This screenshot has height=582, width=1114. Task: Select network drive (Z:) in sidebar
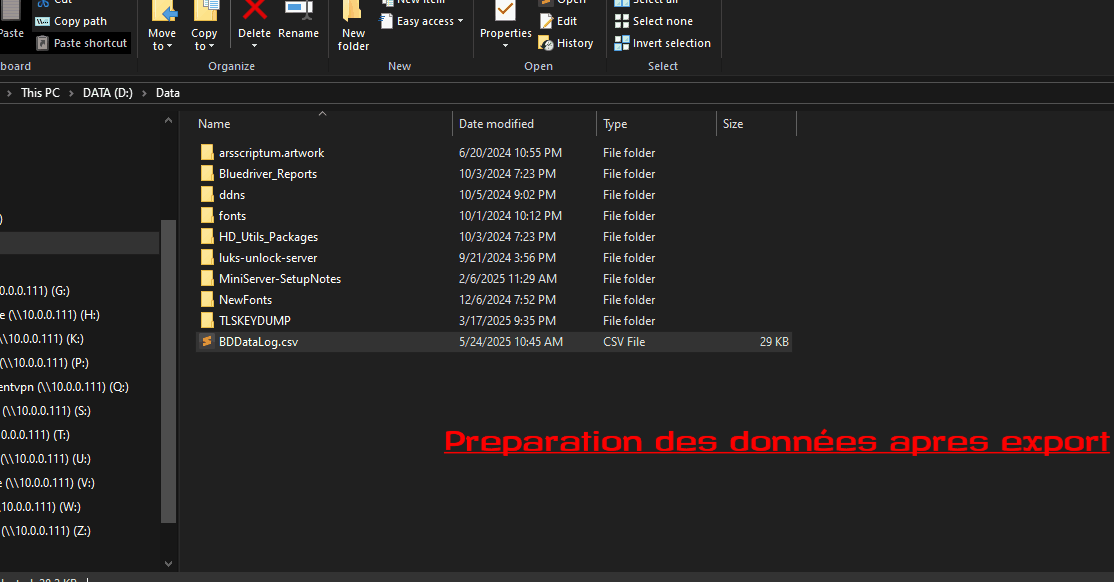pos(46,531)
